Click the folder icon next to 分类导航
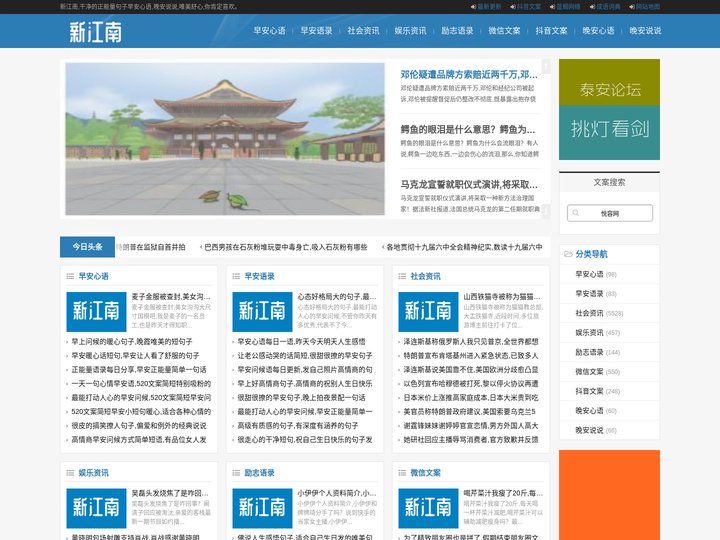720x540 pixels. click(568, 254)
